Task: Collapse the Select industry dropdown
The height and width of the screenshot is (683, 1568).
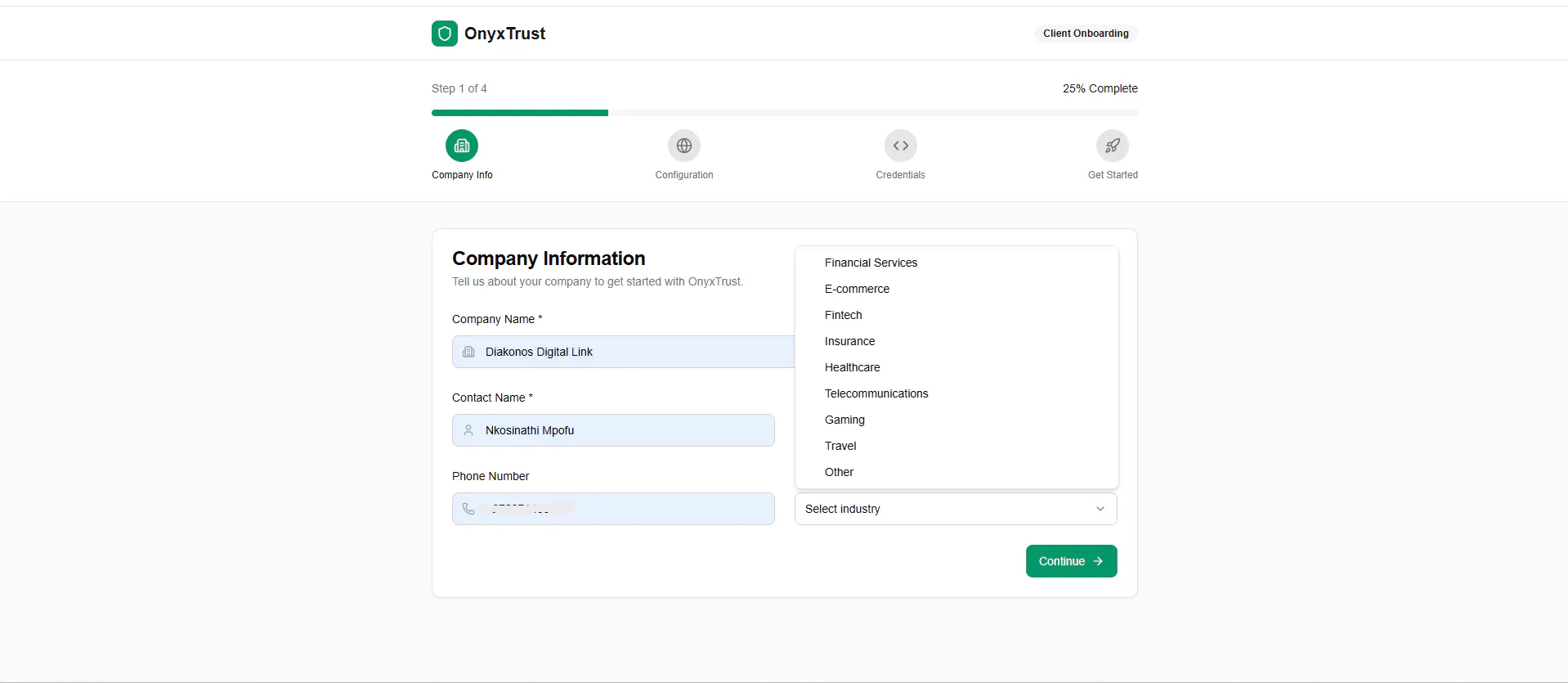Action: (956, 509)
